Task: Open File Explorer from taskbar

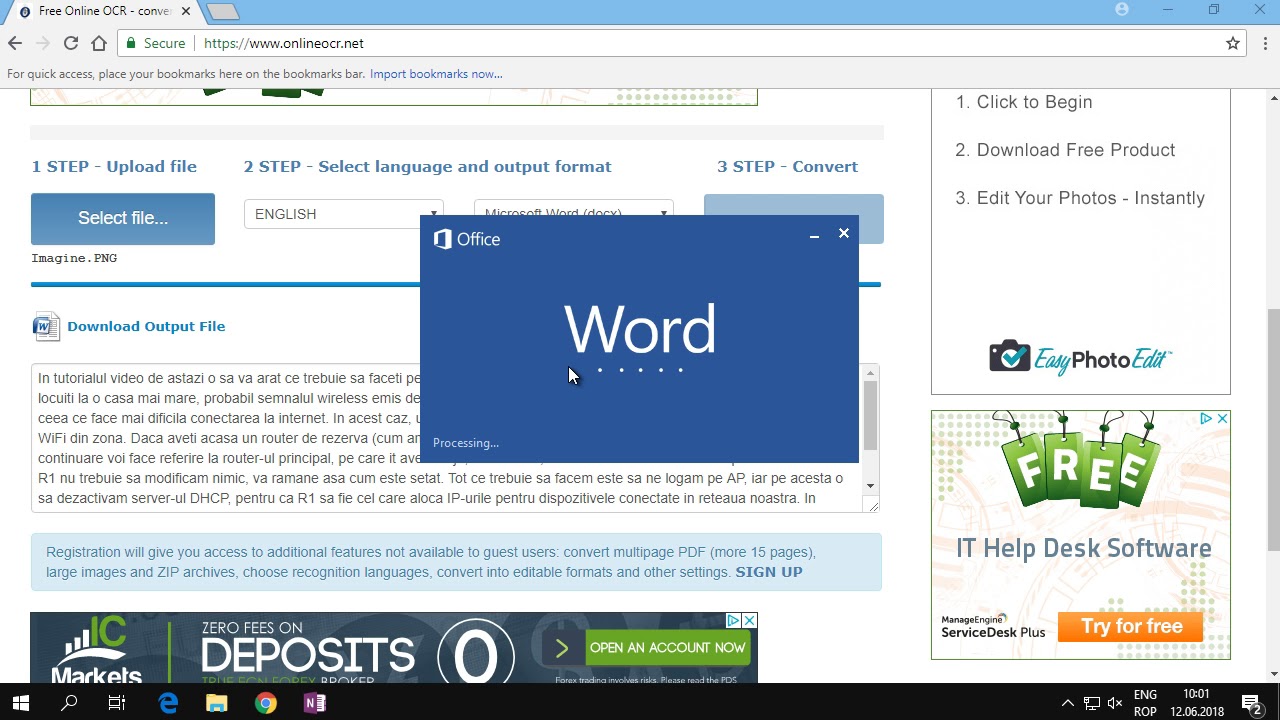Action: (216, 703)
